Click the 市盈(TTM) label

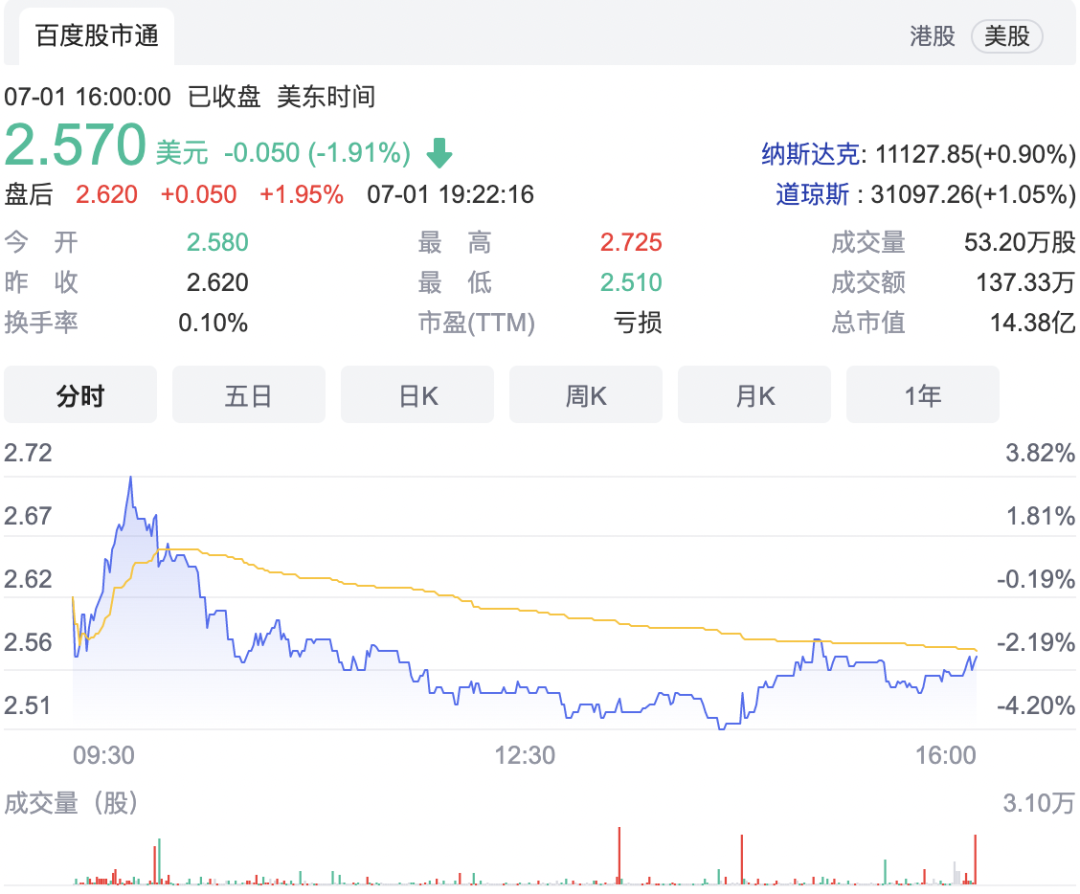tap(476, 323)
